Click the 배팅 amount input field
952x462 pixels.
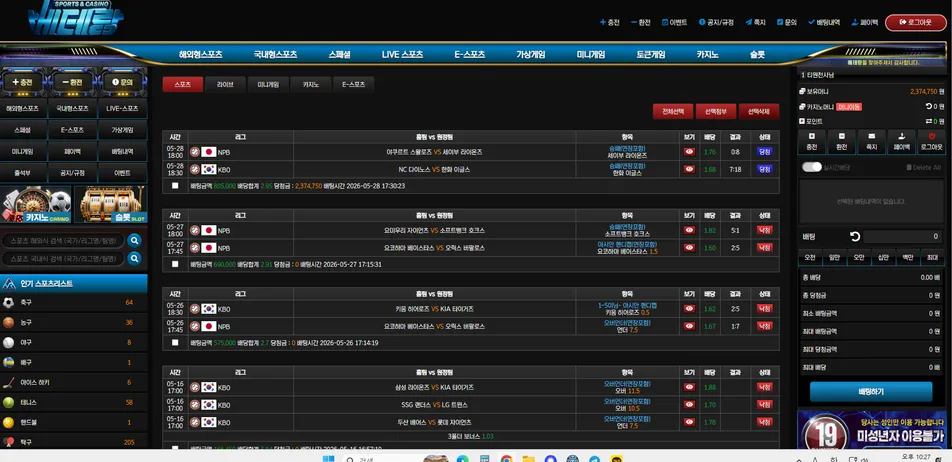[x=902, y=237]
